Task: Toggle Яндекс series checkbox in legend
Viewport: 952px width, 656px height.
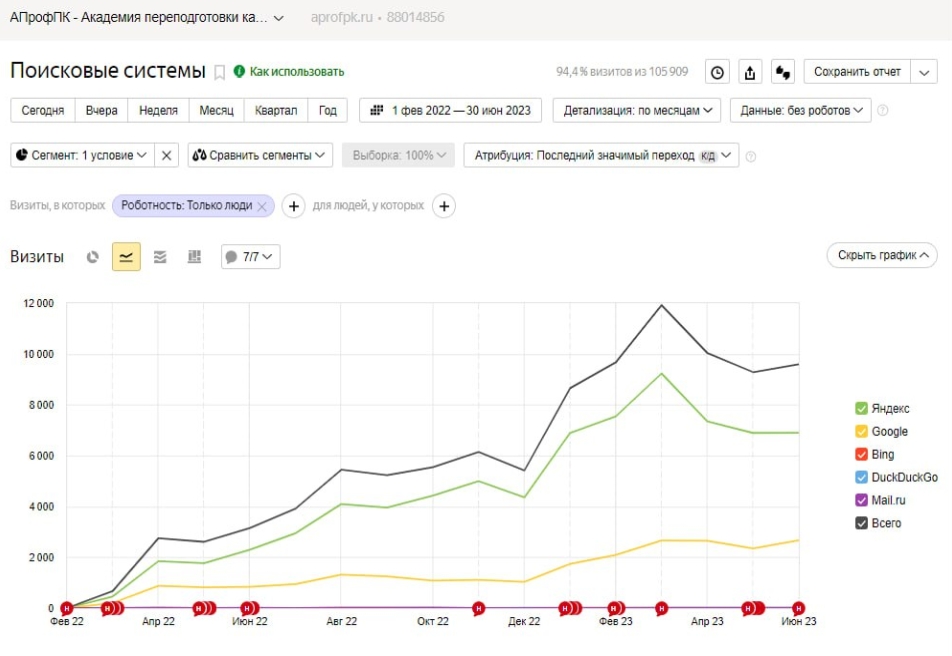Action: pyautogui.click(x=861, y=408)
